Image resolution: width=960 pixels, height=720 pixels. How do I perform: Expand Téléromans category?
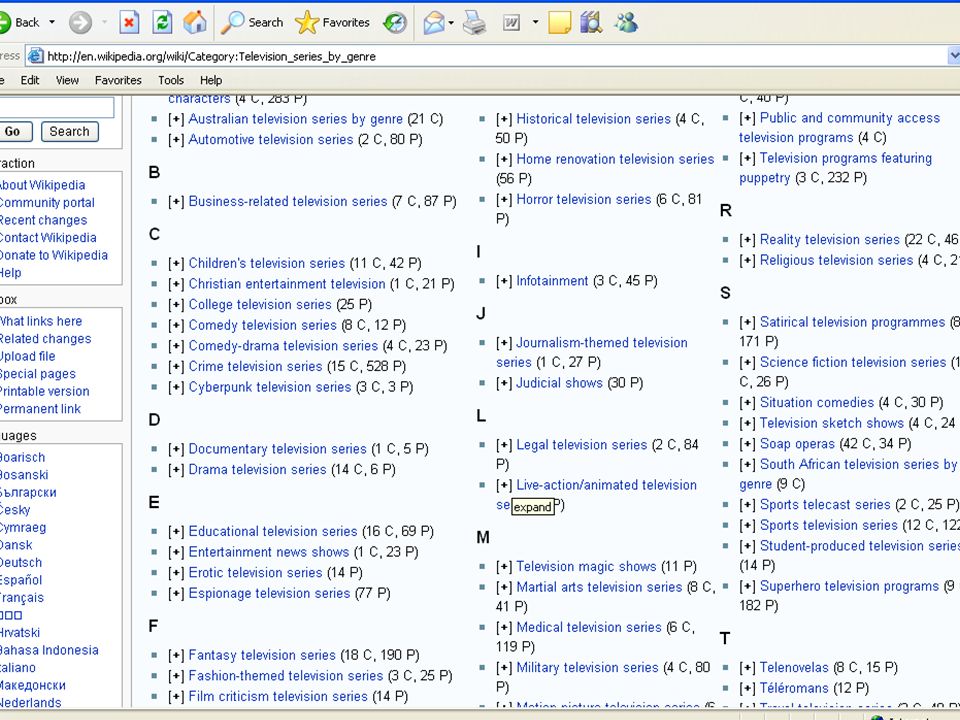pos(748,689)
